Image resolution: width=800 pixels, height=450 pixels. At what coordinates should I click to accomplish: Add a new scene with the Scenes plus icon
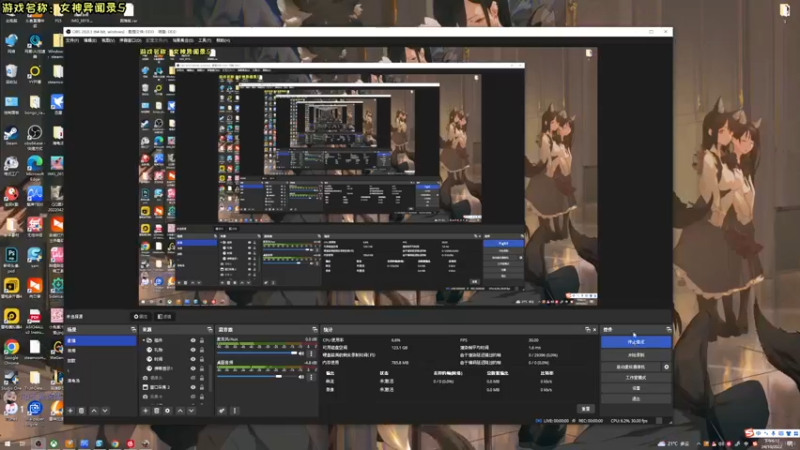pyautogui.click(x=70, y=411)
